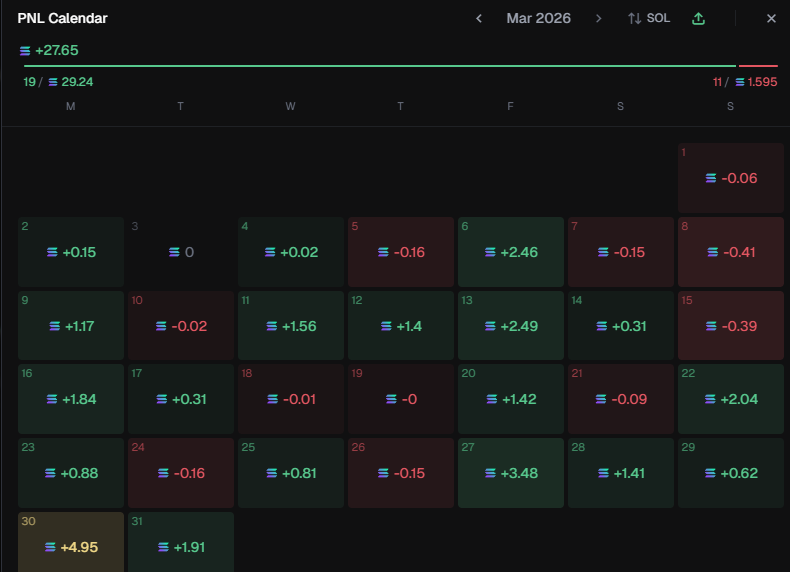Select day 12 cell with +1.4
The height and width of the screenshot is (572, 790).
[401, 326]
